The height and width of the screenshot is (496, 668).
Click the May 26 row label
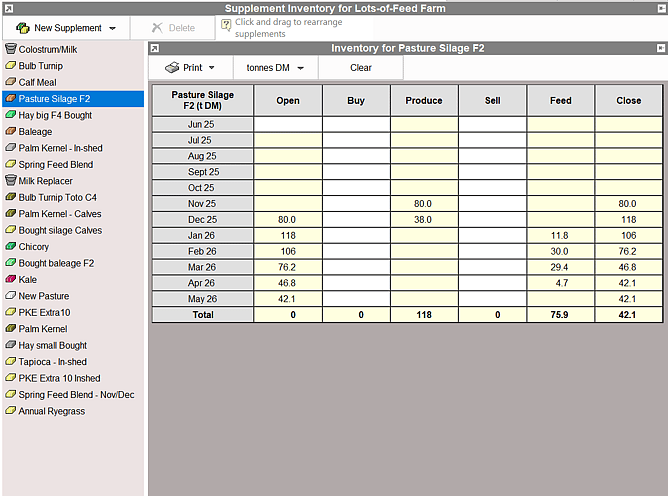[x=202, y=299]
